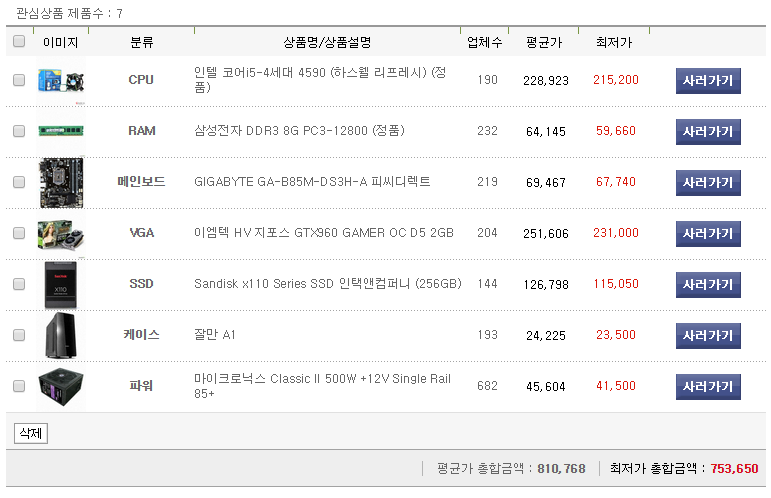This screenshot has height=498, width=771.
Task: Click the Zalman A1 case thumbnail
Action: [61, 335]
